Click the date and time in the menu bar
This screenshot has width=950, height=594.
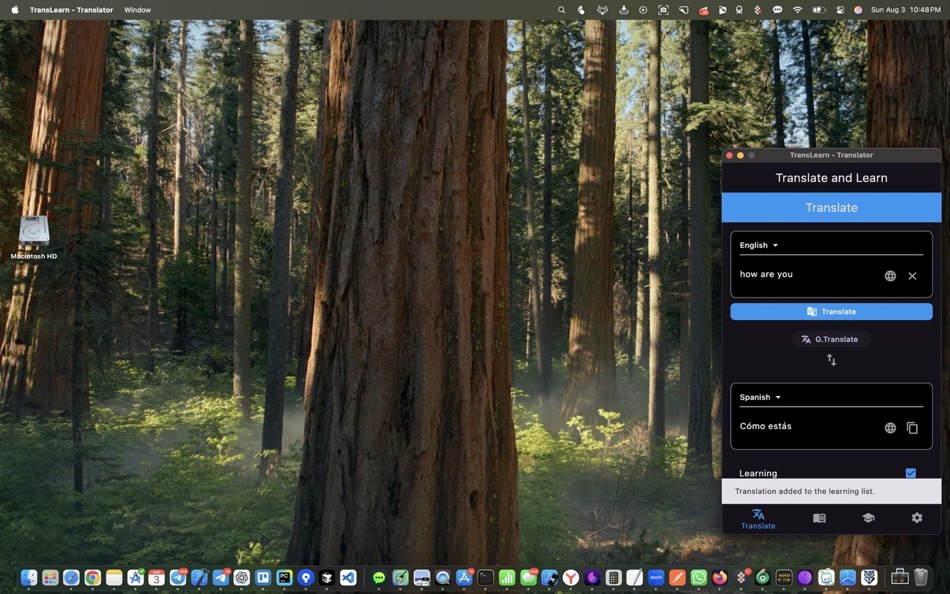point(906,10)
